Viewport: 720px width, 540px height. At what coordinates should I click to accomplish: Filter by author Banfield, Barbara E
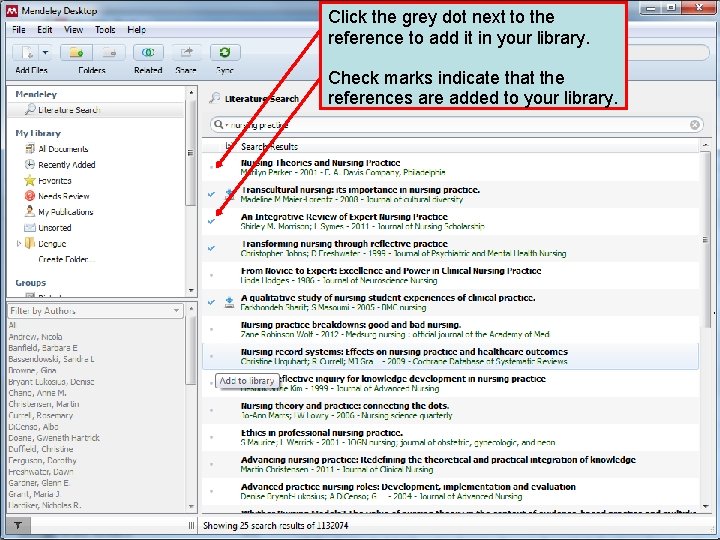coord(43,348)
